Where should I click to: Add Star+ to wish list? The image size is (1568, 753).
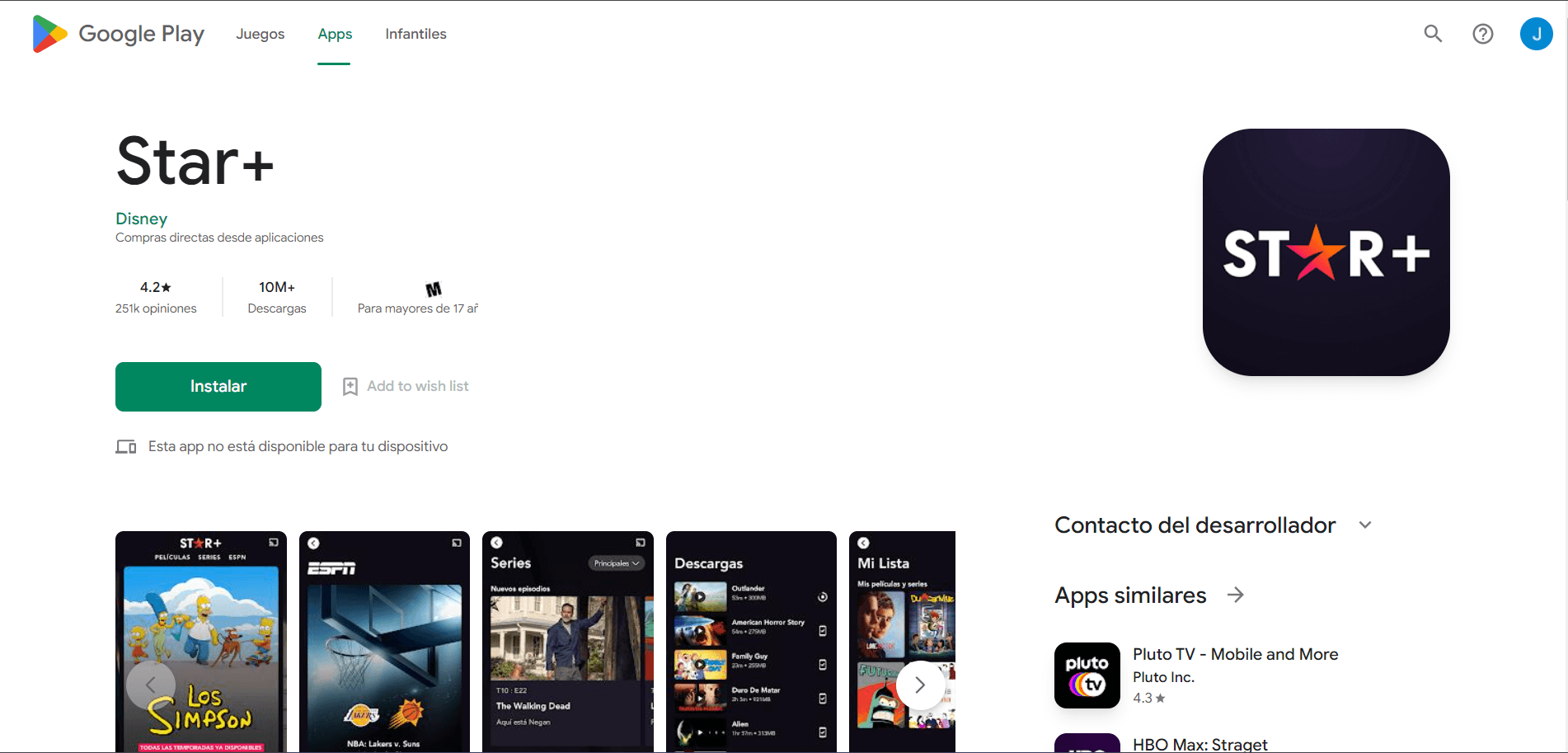point(405,386)
